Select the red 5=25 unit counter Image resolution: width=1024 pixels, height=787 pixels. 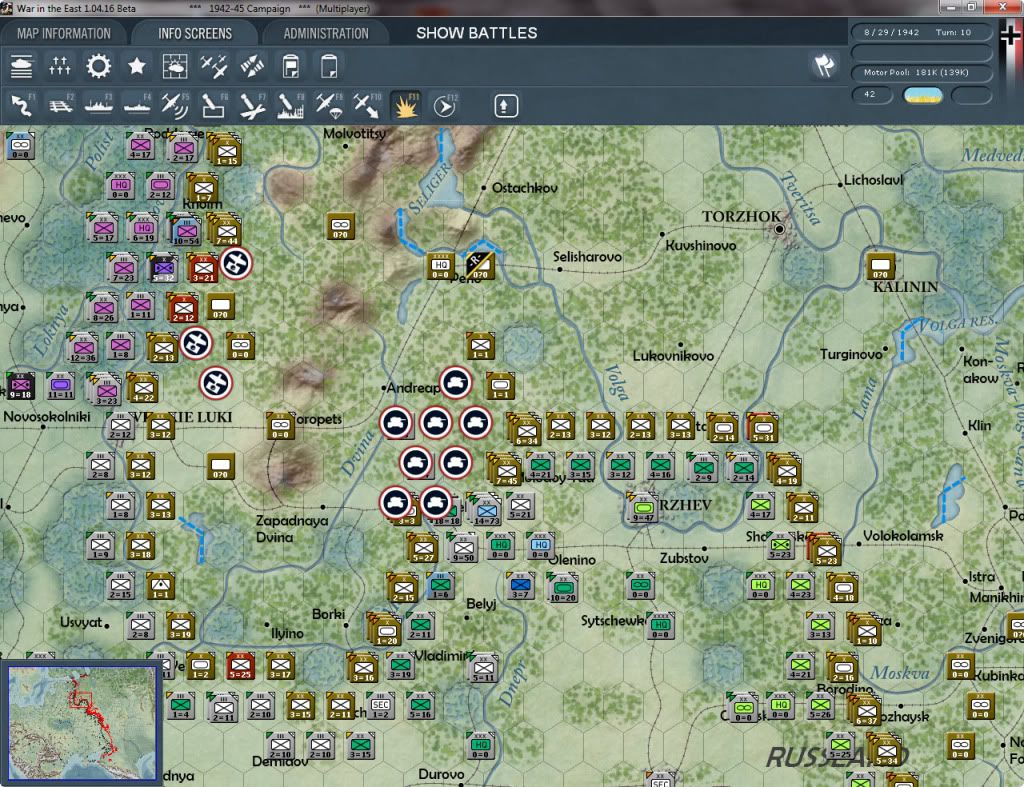tap(240, 666)
